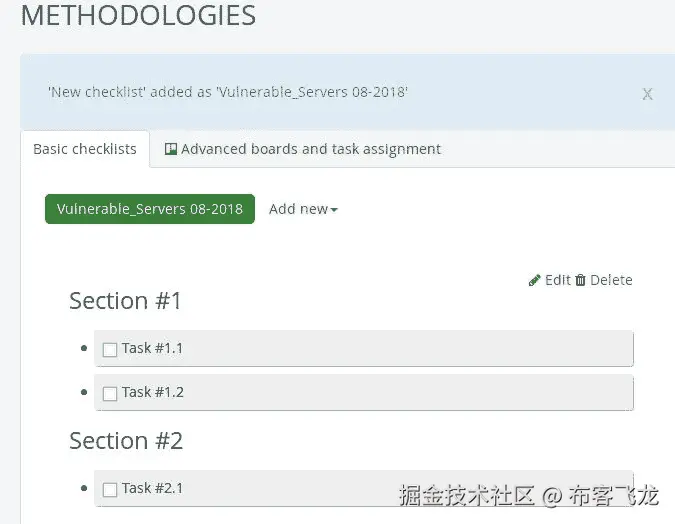This screenshot has height=524, width=675.
Task: Click the Section #1 heading
Action: [x=125, y=301]
